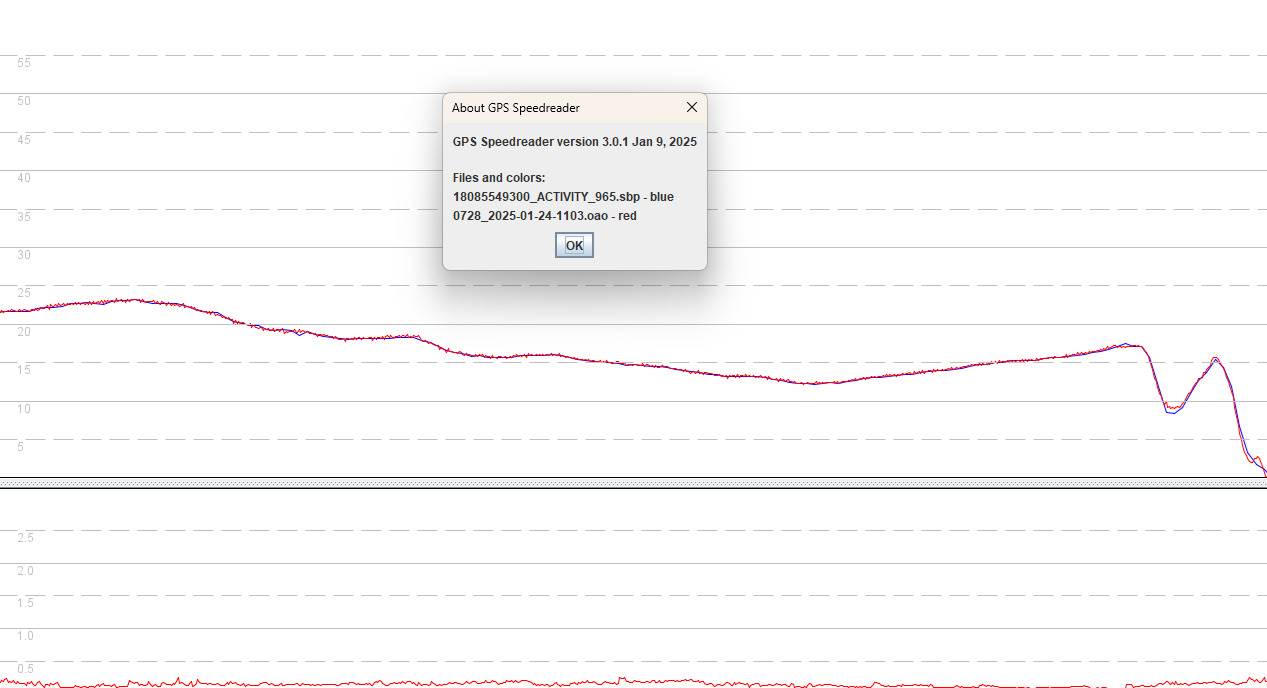Click the "Files and colors:" label
1267x688 pixels.
499,178
